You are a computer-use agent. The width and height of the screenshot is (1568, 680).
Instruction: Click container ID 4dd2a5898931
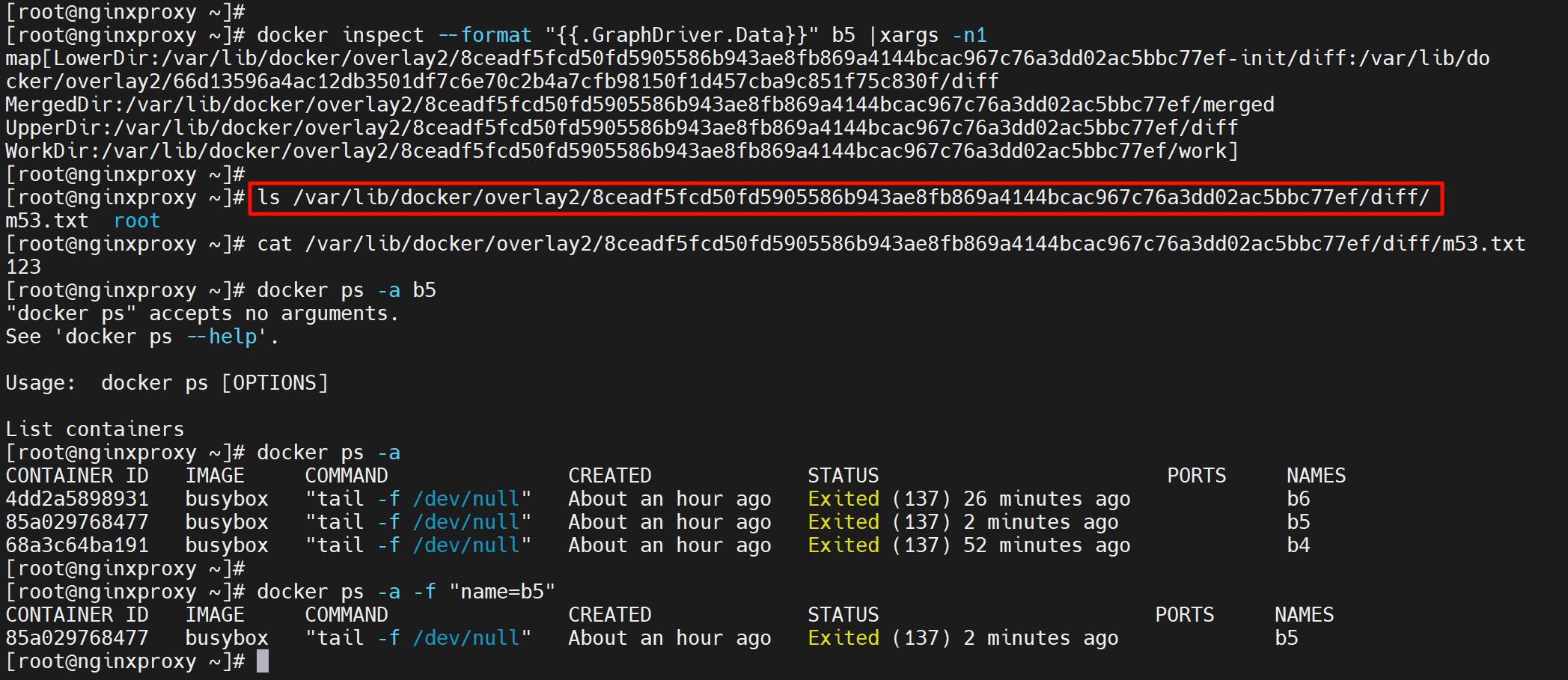pos(77,499)
